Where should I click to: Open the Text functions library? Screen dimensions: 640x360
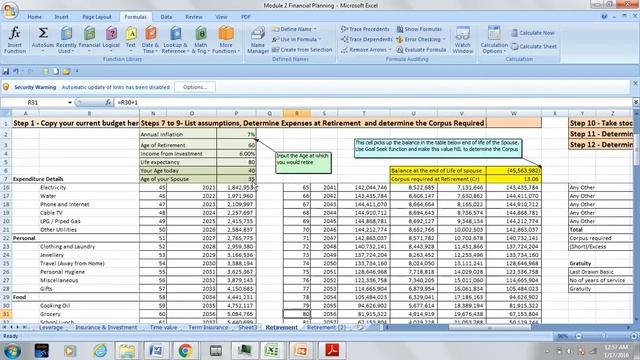coord(131,39)
